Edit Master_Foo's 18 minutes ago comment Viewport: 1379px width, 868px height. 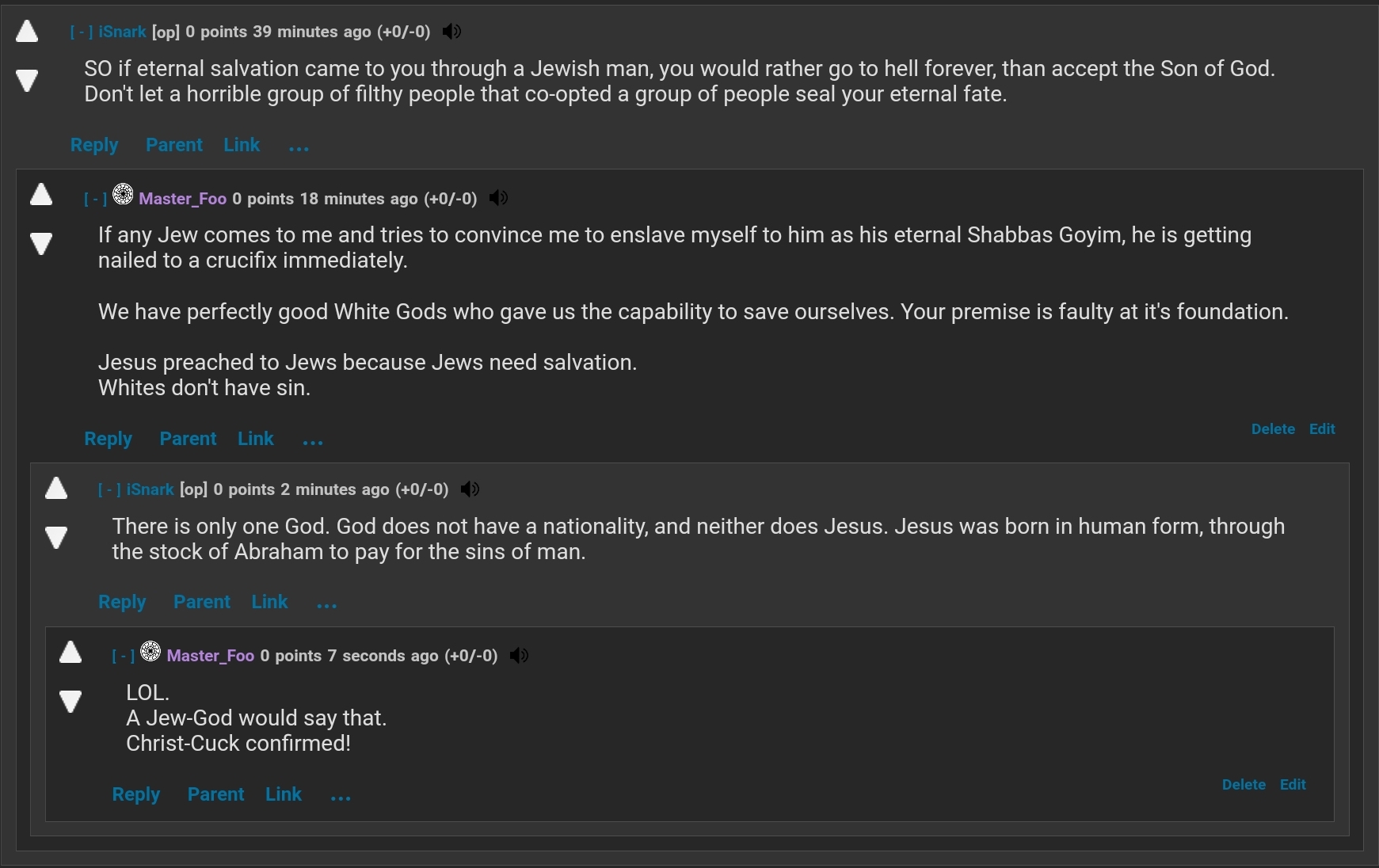click(1322, 429)
